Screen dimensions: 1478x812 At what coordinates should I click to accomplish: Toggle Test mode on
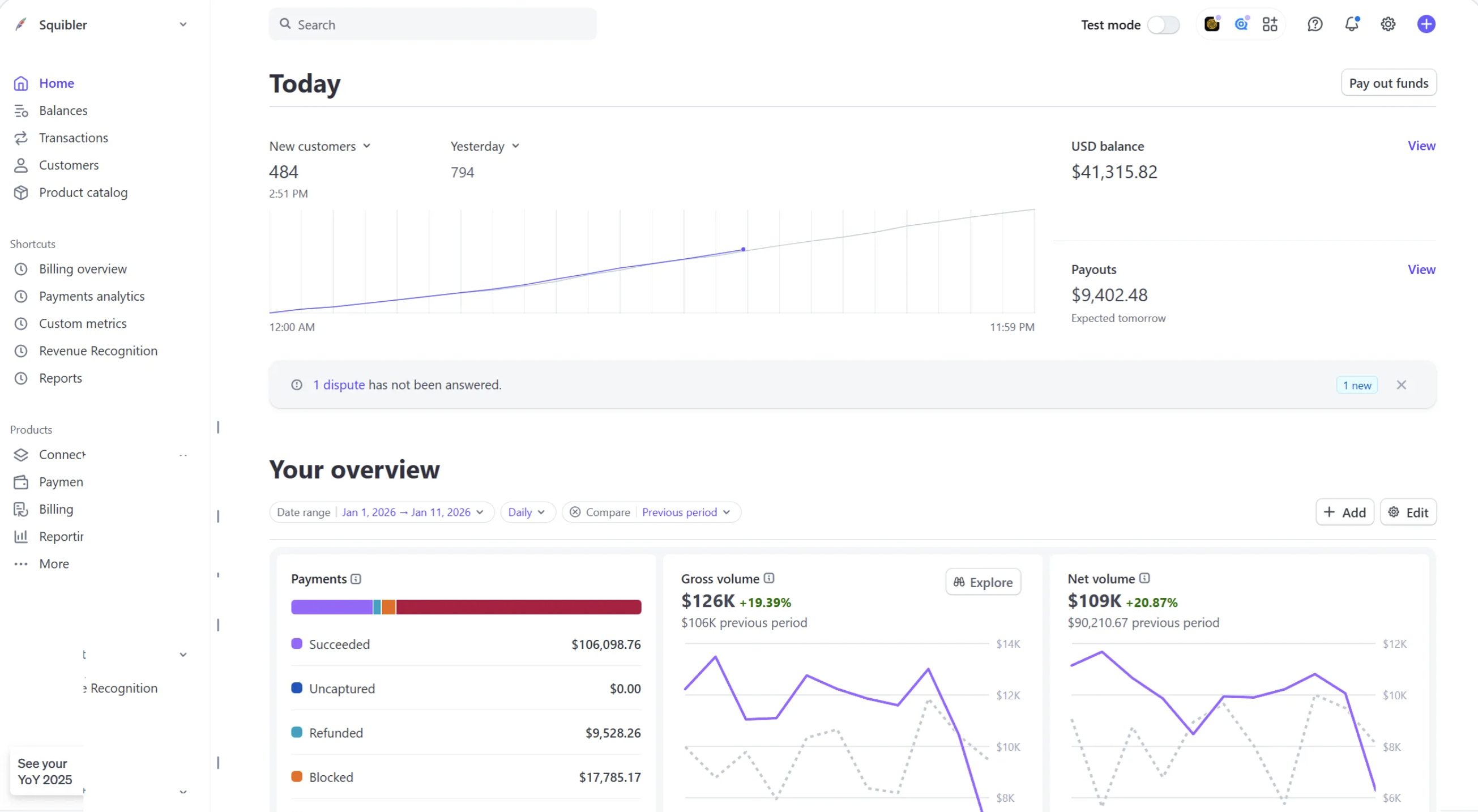(1164, 25)
